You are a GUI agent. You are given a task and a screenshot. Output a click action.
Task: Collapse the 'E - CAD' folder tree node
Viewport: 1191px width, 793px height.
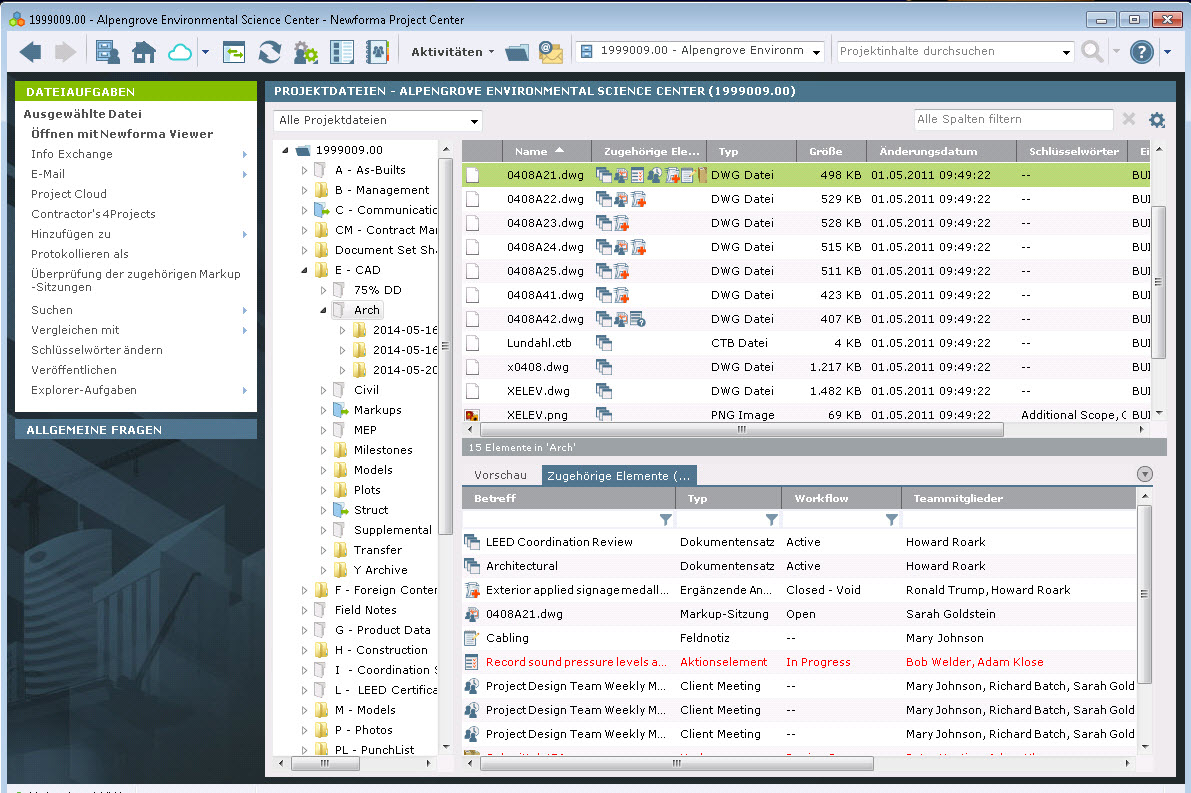306,270
